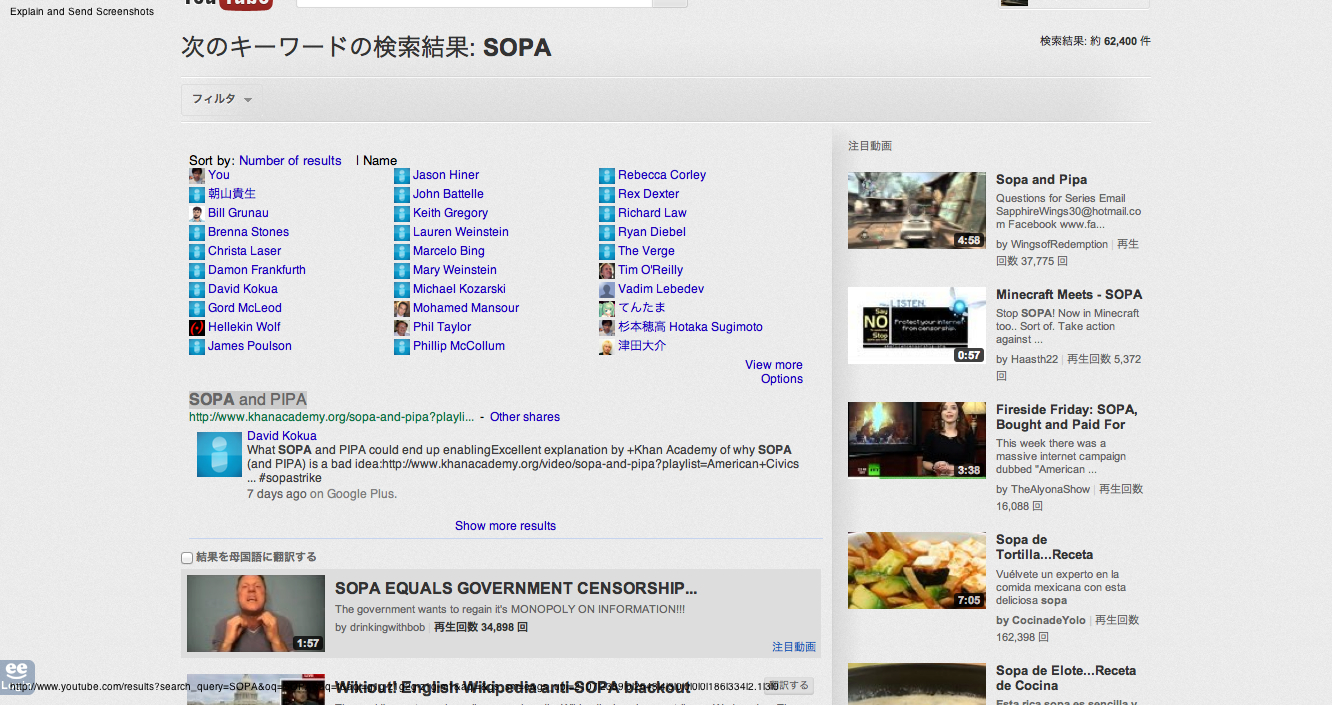Click the large David Kokua post avatar
Viewport: 1332px width, 705px height.
[219, 454]
